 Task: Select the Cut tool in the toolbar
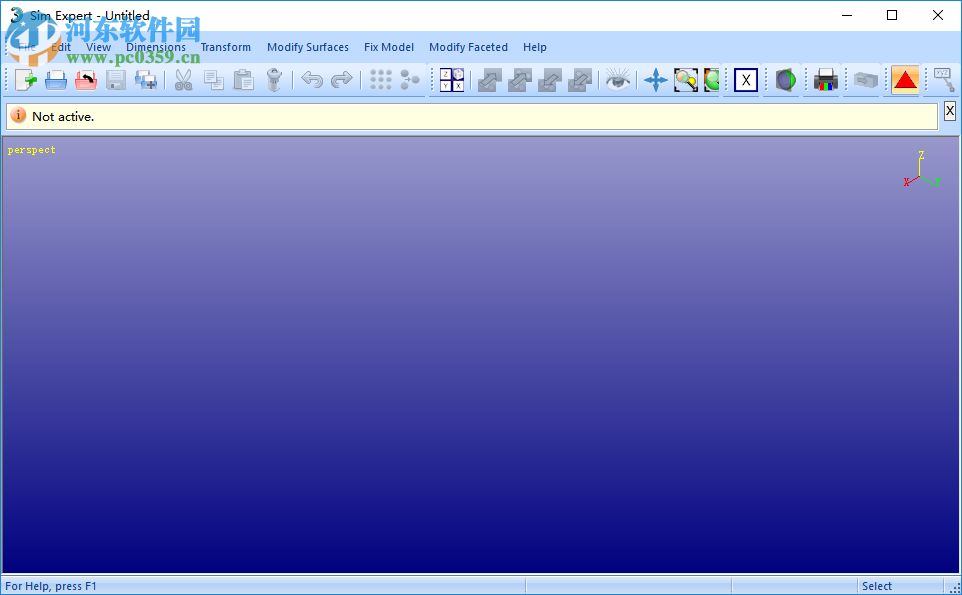183,80
